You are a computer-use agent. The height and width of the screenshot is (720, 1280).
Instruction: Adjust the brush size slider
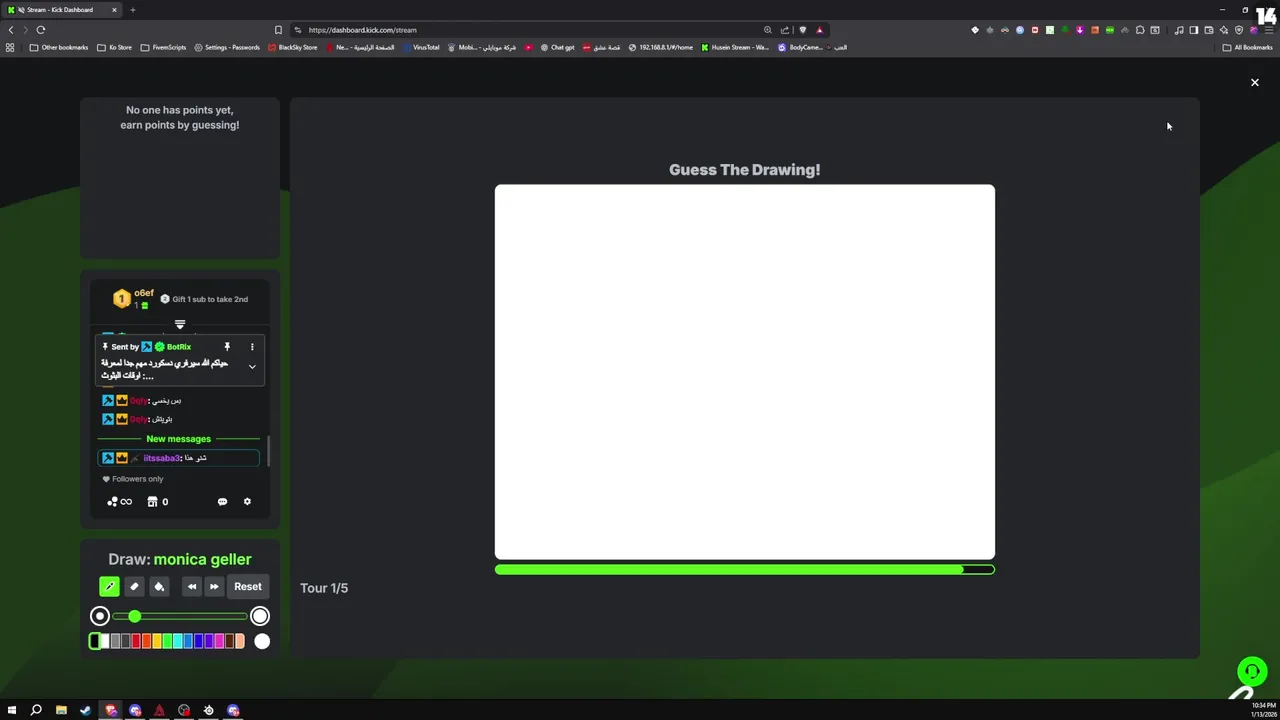(180, 616)
